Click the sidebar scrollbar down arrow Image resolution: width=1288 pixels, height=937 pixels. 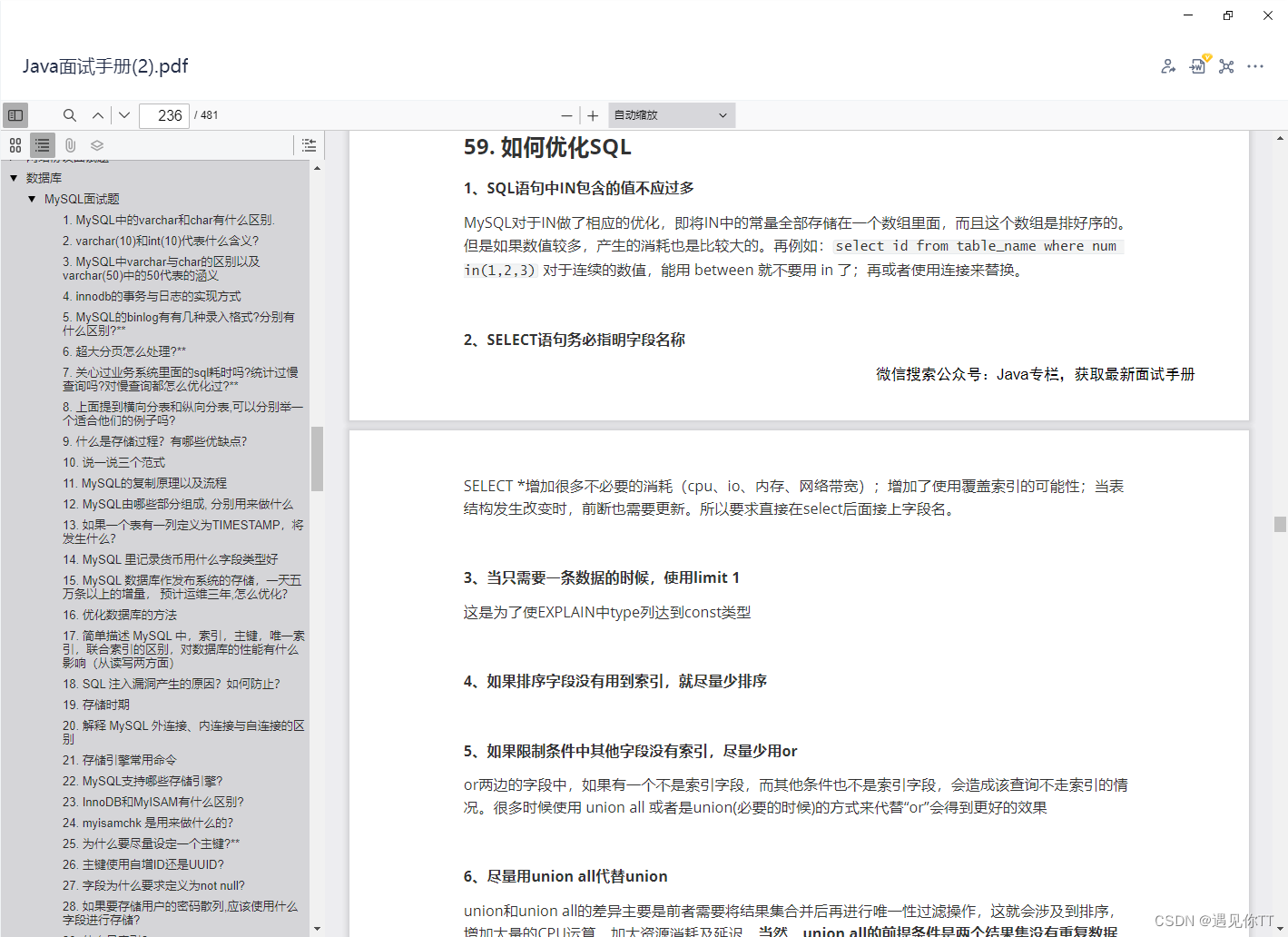point(317,929)
